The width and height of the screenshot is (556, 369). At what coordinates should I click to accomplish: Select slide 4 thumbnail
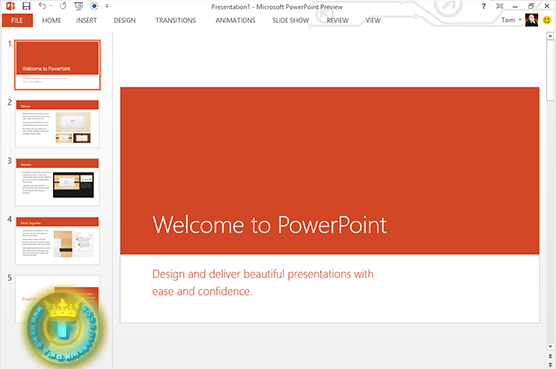[x=57, y=241]
